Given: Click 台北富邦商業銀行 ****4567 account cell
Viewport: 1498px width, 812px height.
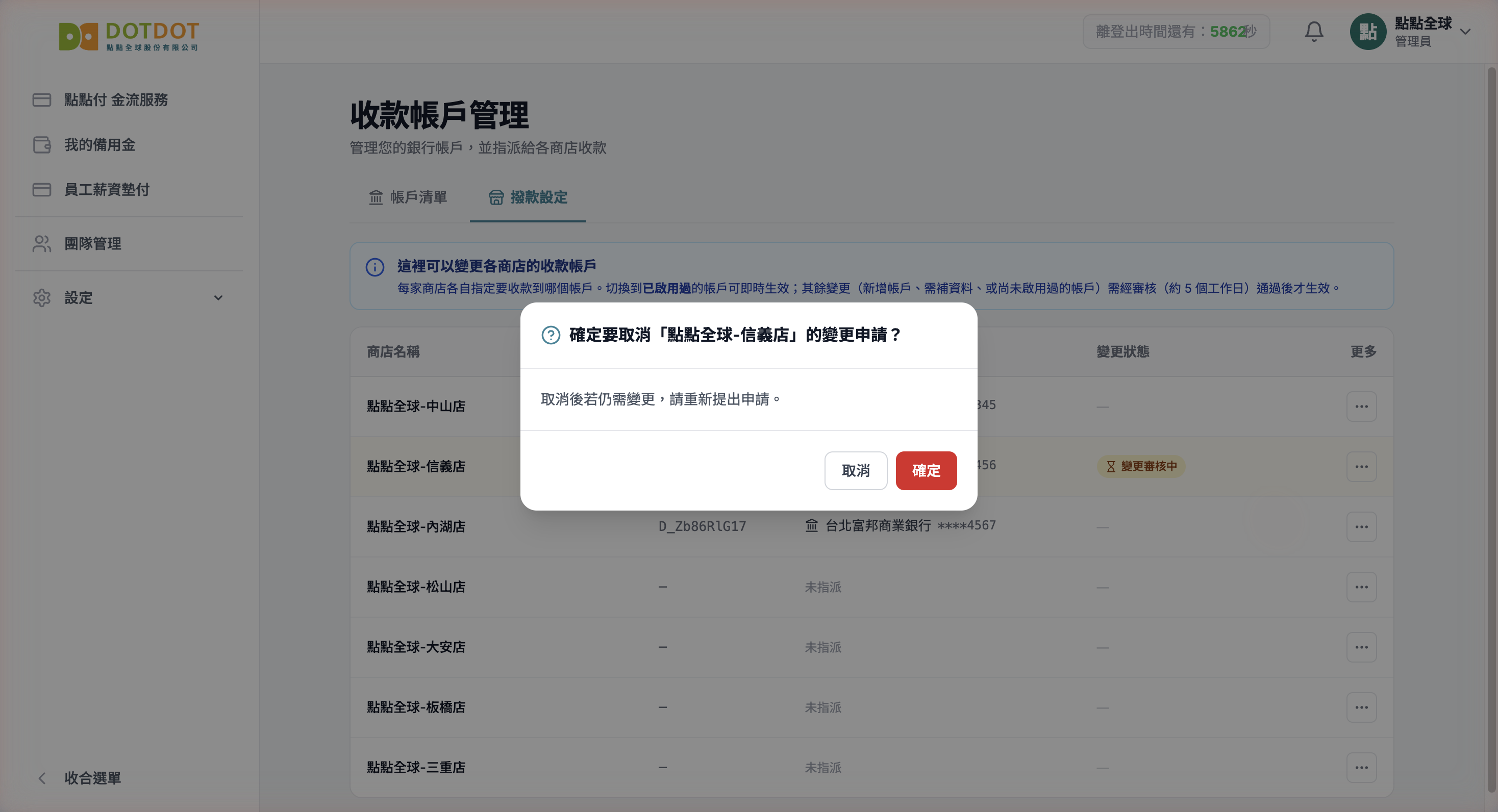Looking at the screenshot, I should pyautogui.click(x=900, y=525).
